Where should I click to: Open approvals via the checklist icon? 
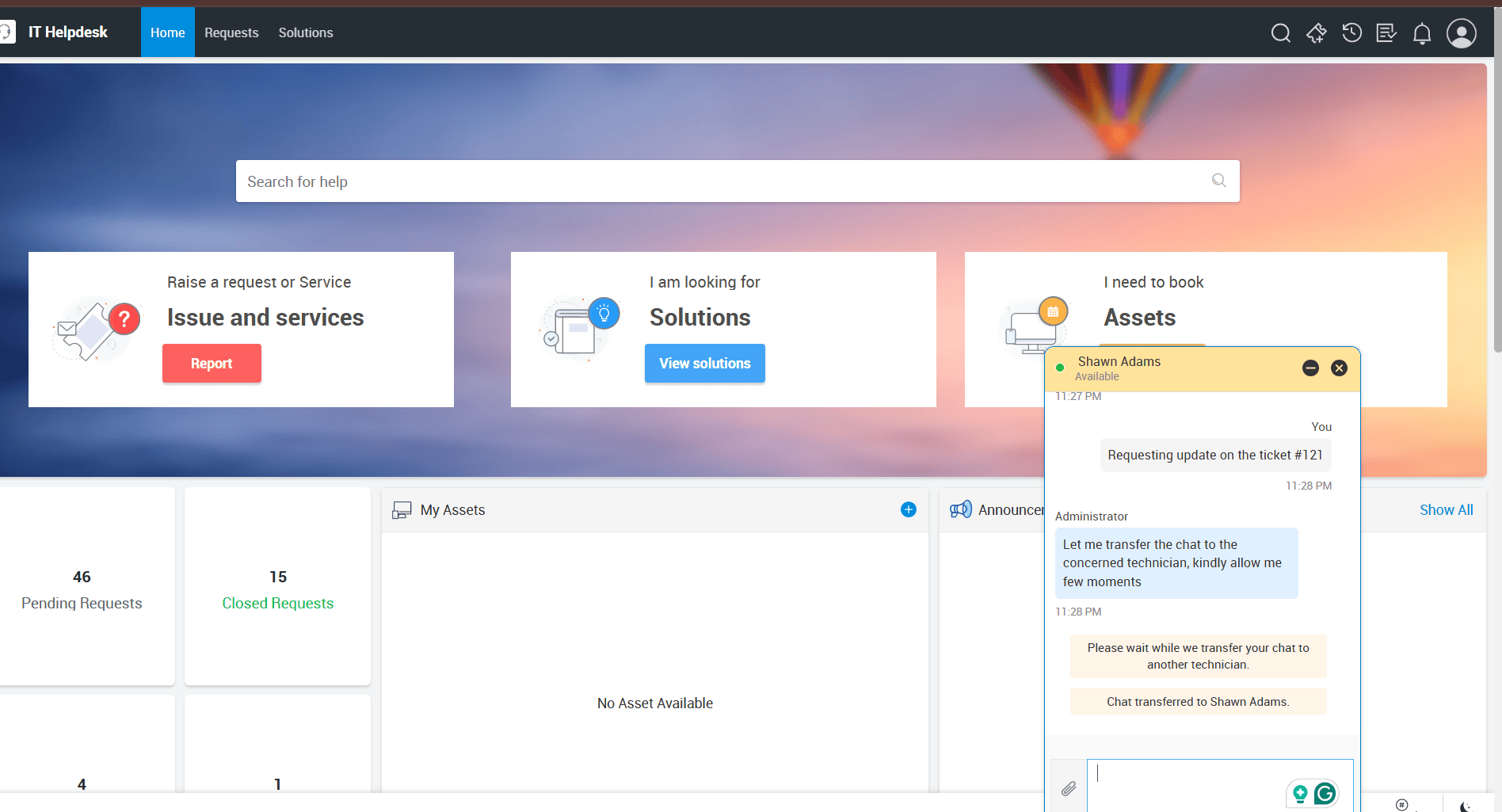tap(1387, 33)
